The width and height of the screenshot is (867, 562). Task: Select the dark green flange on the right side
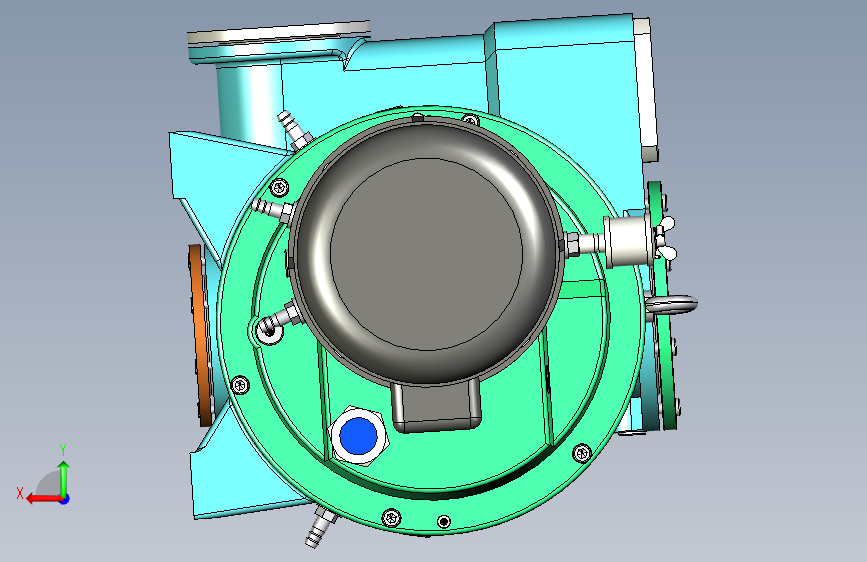662,305
